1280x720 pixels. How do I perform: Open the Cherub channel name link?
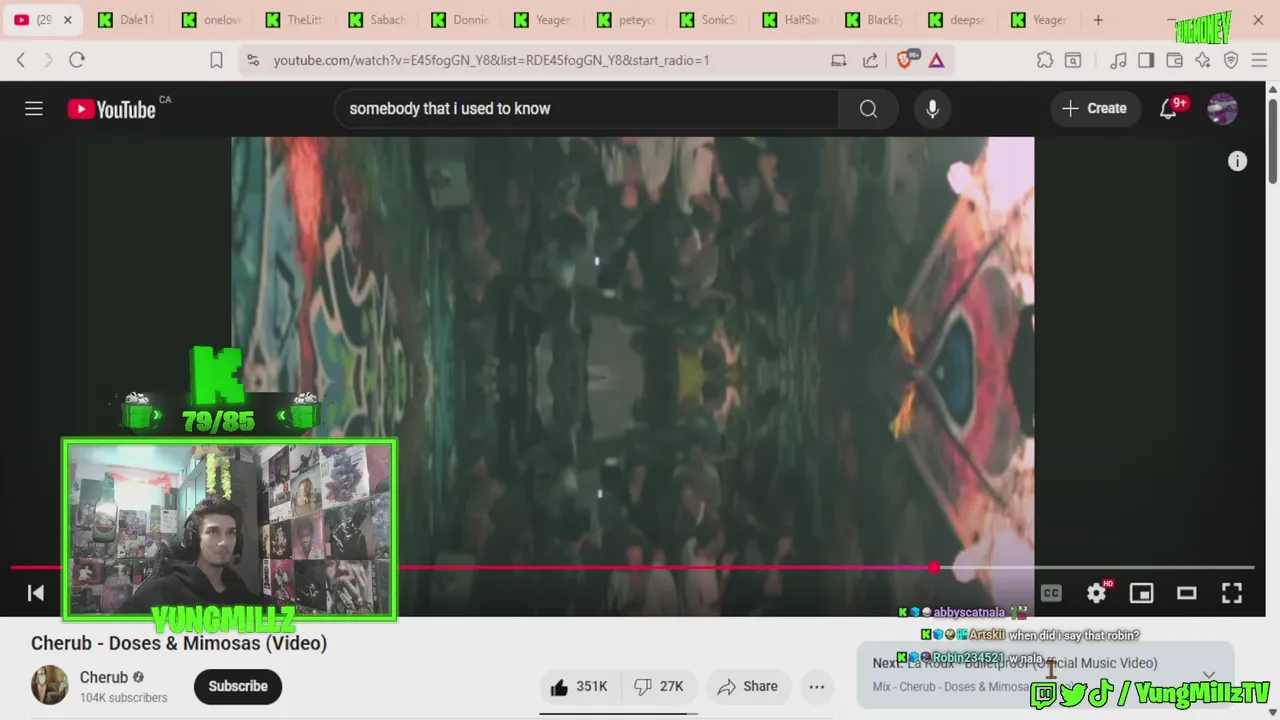point(104,677)
